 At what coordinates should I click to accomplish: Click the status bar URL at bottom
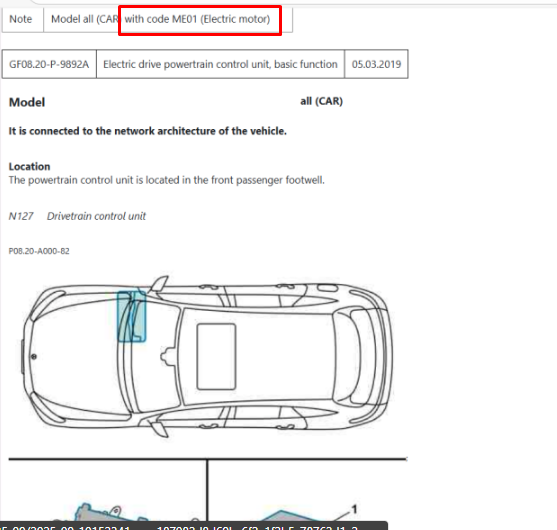pyautogui.click(x=194, y=526)
